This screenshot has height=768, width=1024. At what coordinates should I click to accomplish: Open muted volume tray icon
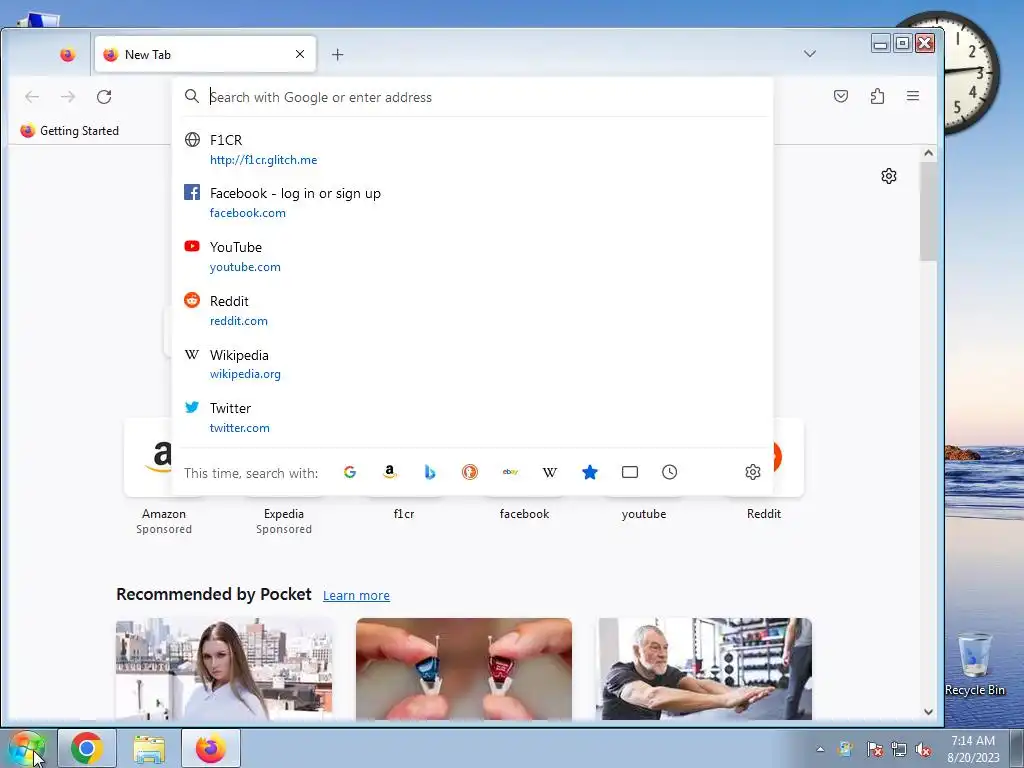coord(923,749)
